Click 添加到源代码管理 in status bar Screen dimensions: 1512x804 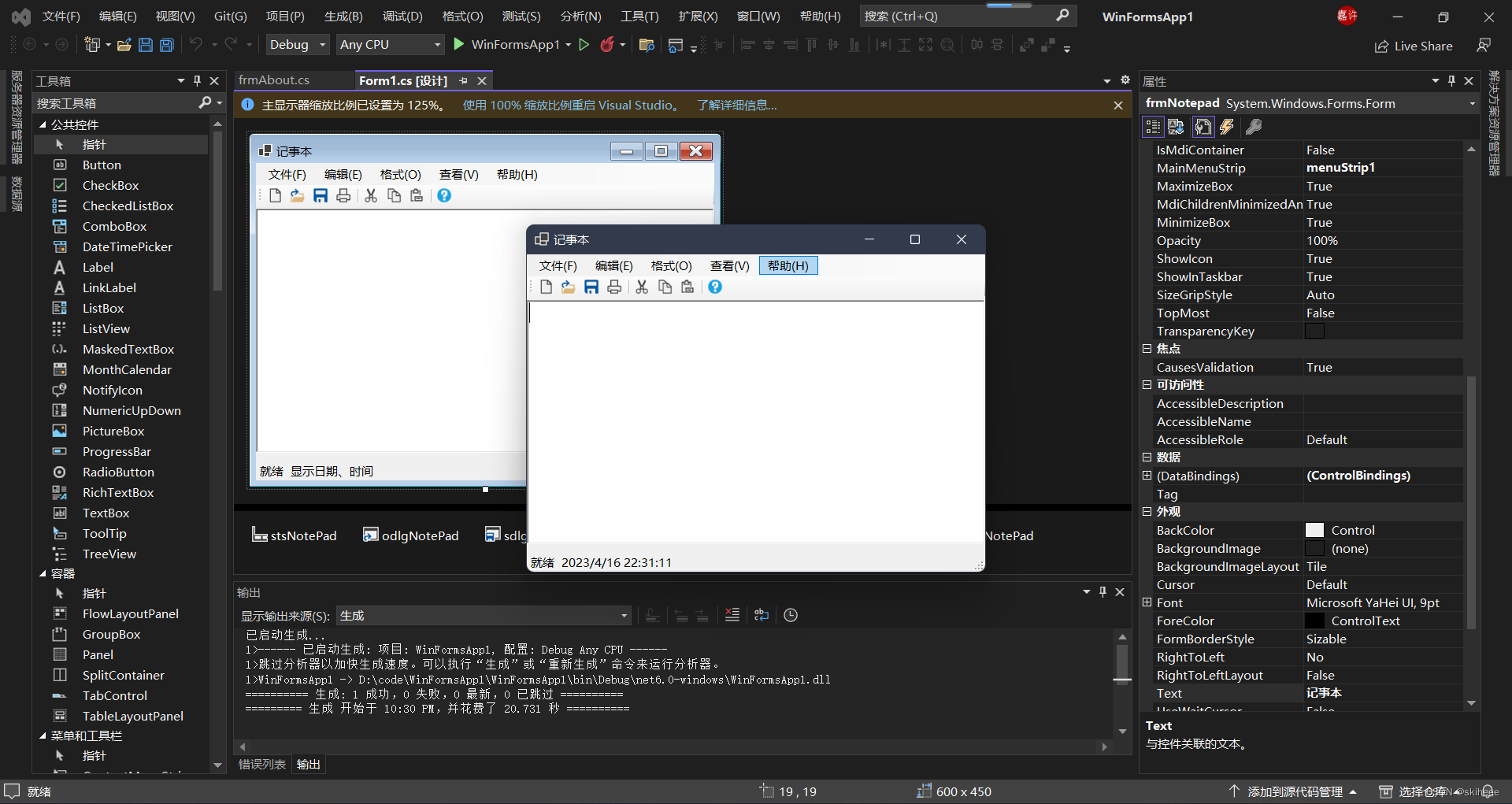tap(1293, 791)
